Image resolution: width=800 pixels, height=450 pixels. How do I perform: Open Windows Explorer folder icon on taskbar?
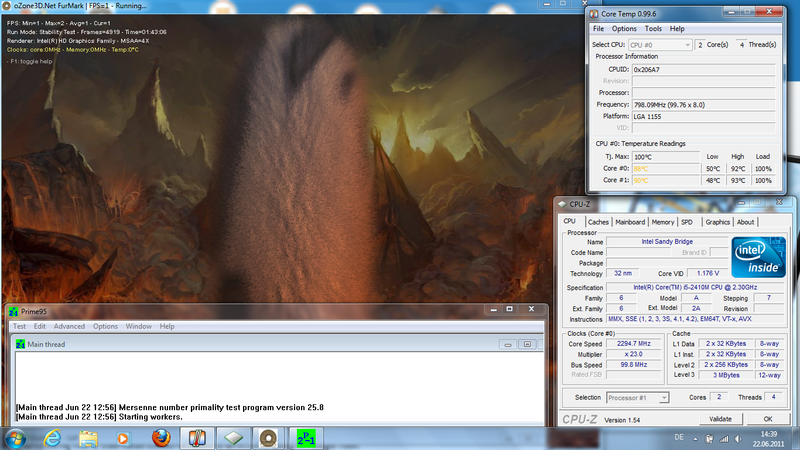88,438
